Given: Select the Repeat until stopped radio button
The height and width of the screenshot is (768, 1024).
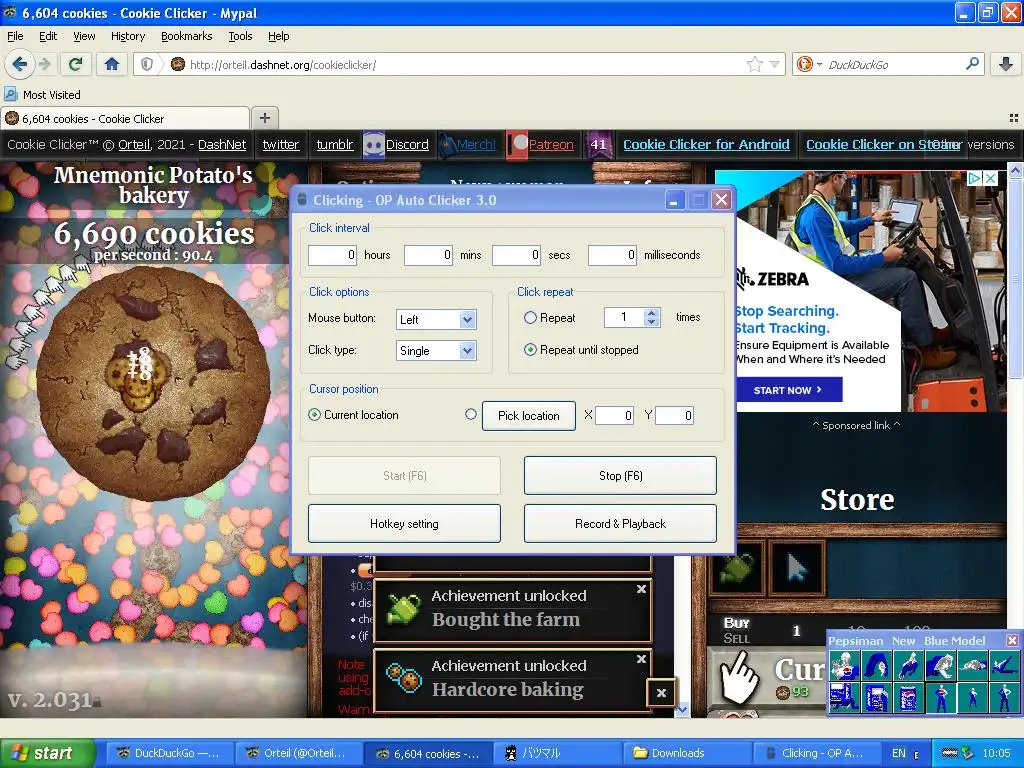Looking at the screenshot, I should click(530, 350).
